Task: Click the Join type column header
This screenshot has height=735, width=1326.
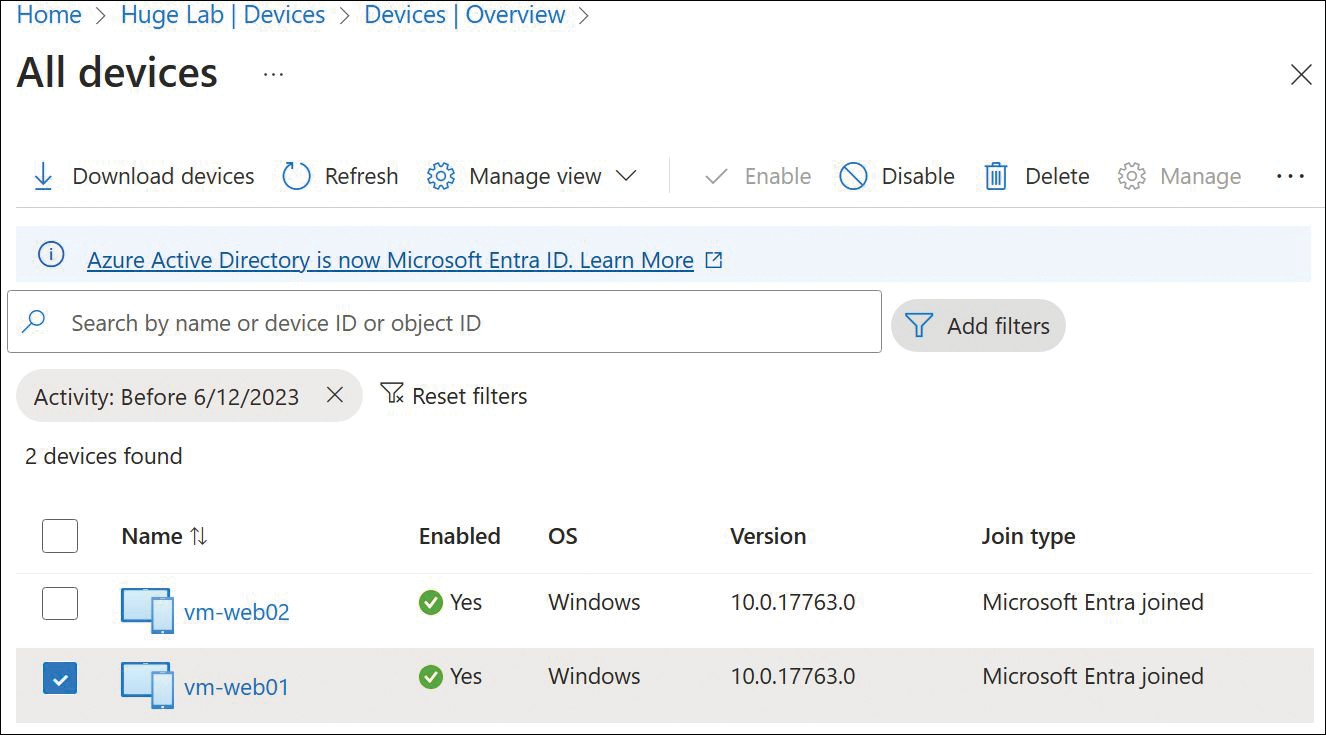Action: click(x=1028, y=537)
